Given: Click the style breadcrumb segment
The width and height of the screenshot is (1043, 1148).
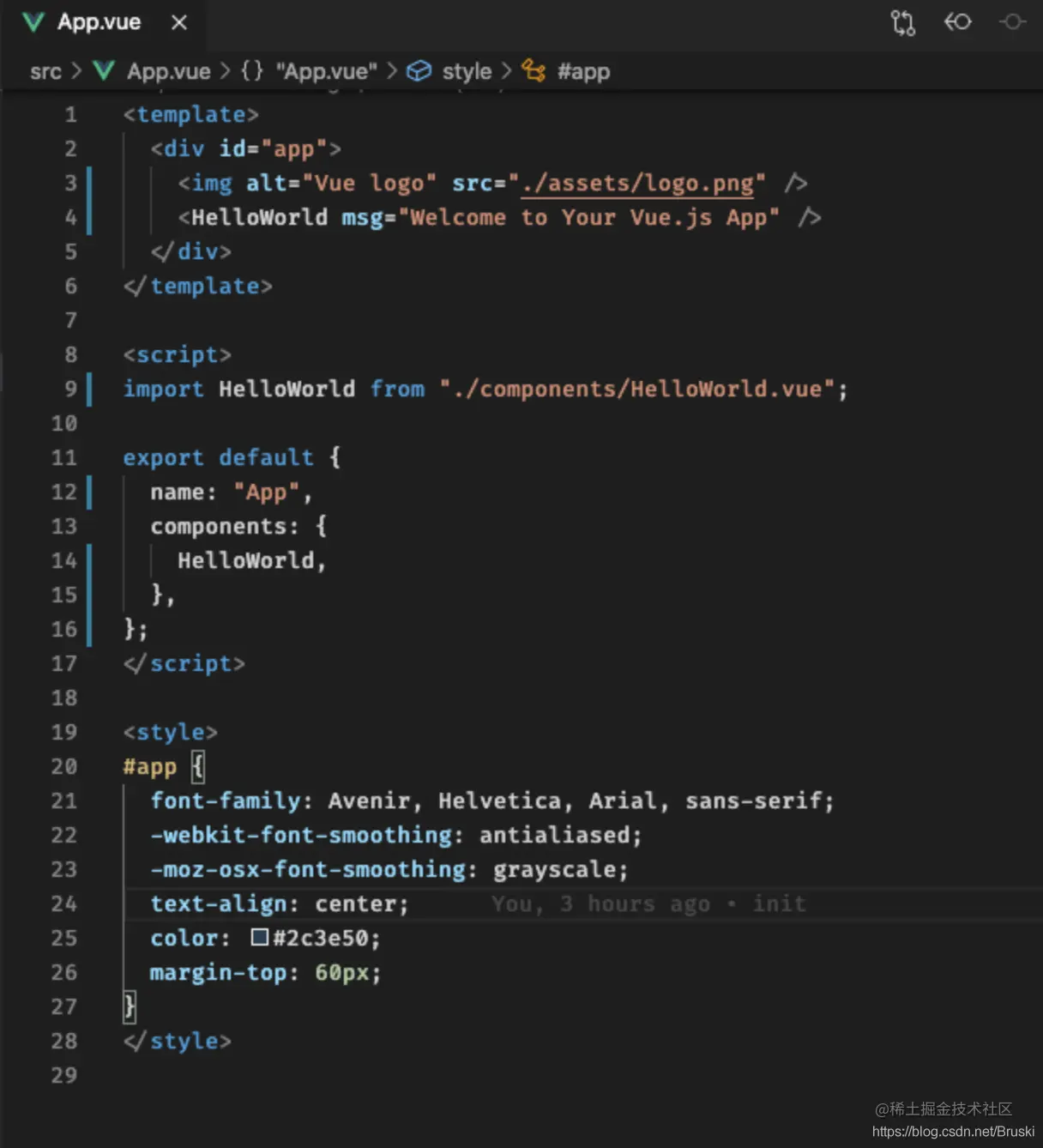Looking at the screenshot, I should click(467, 71).
